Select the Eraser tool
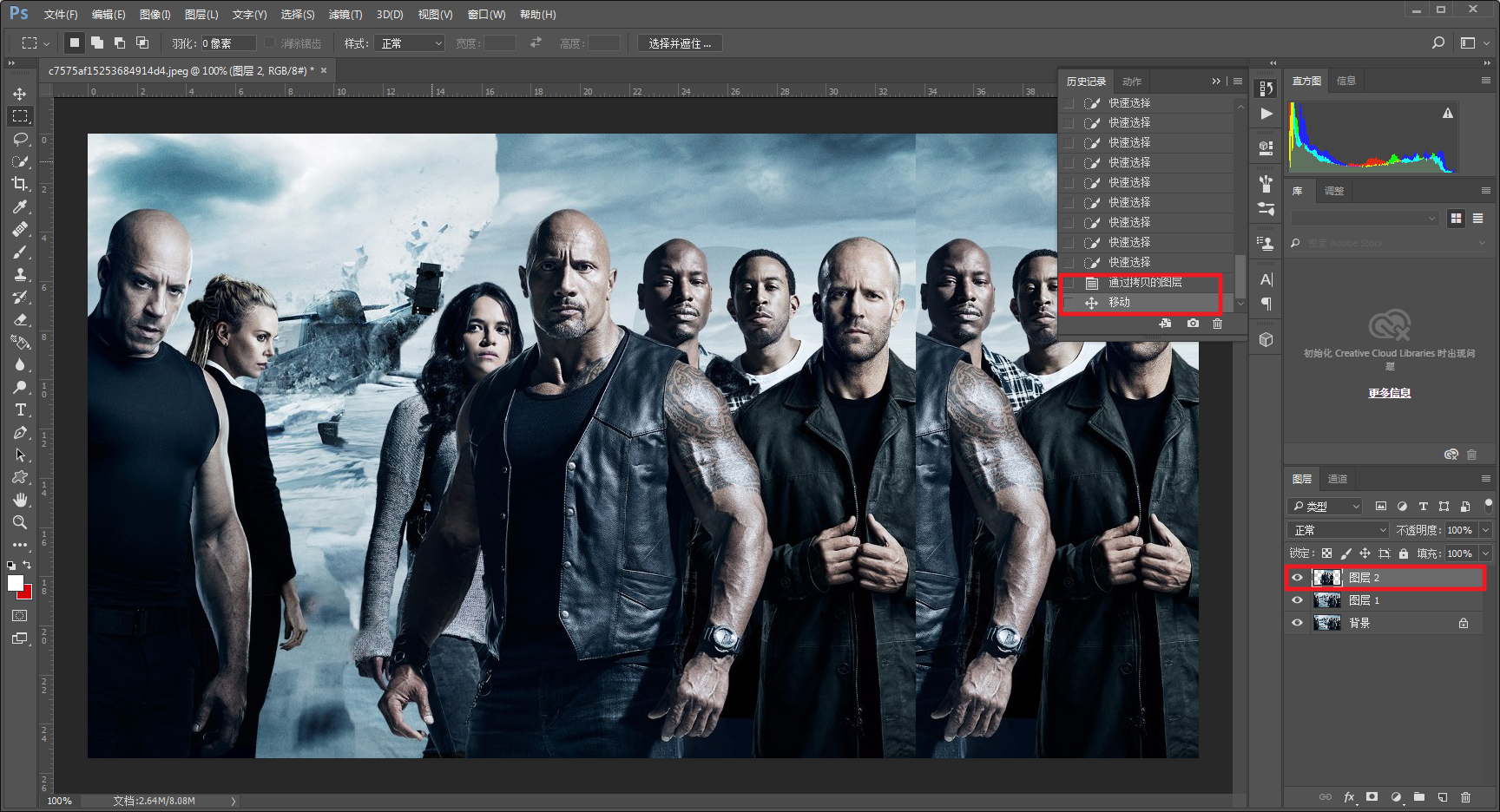The height and width of the screenshot is (812, 1500). [19, 319]
